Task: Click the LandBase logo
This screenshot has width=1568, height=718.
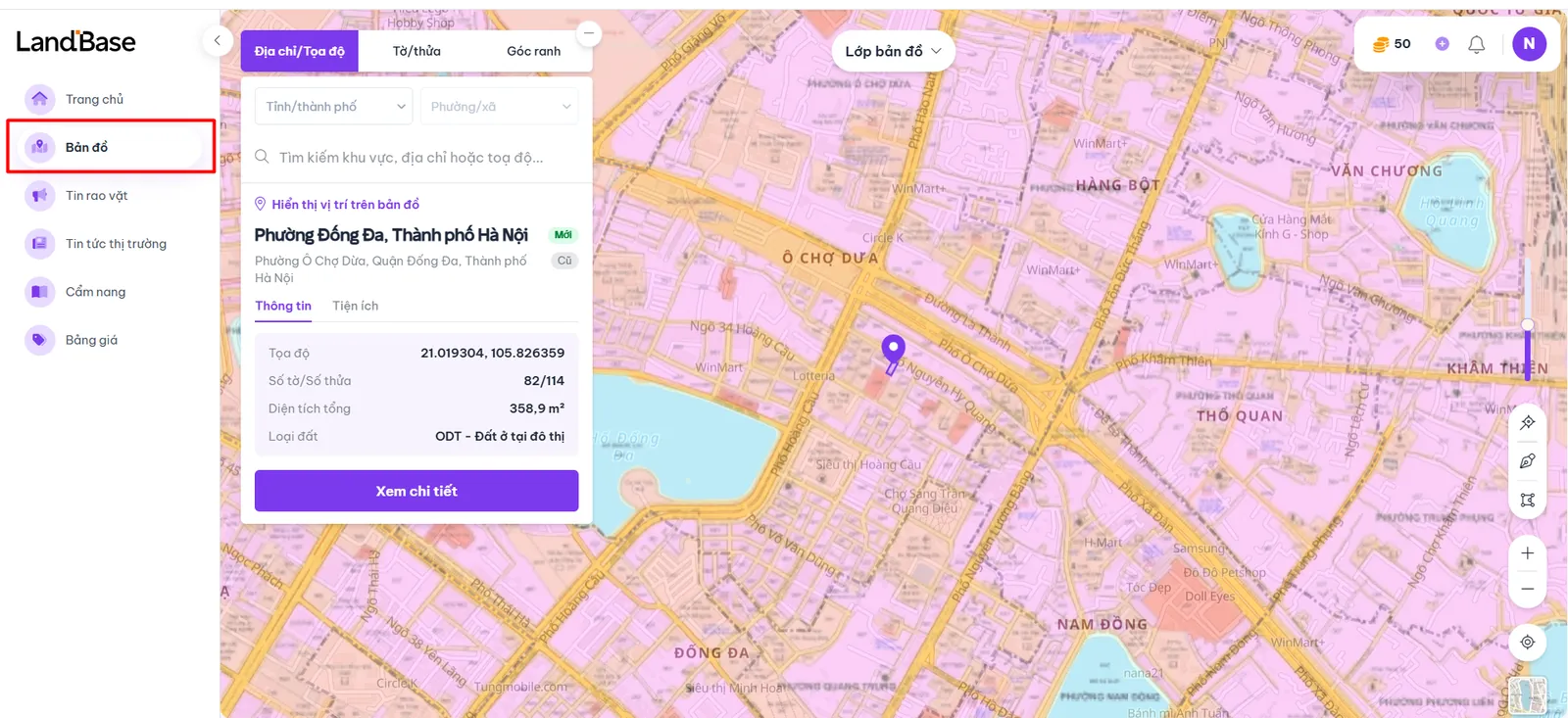Action: click(x=75, y=41)
